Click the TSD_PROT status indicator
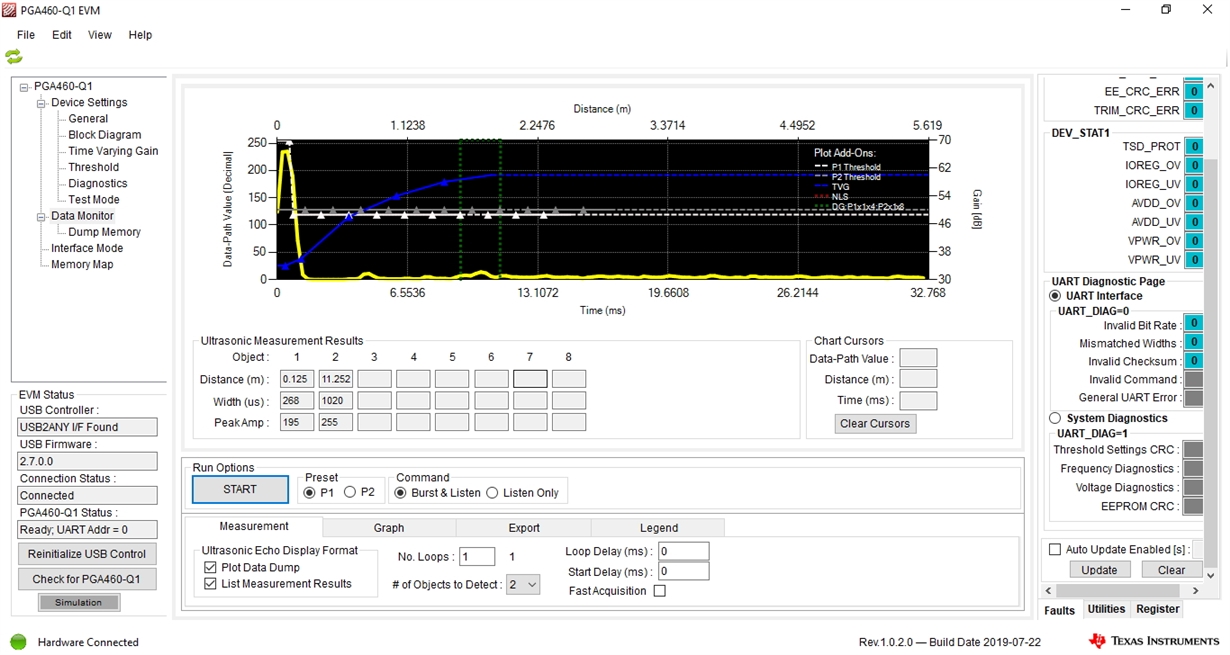 (1193, 147)
